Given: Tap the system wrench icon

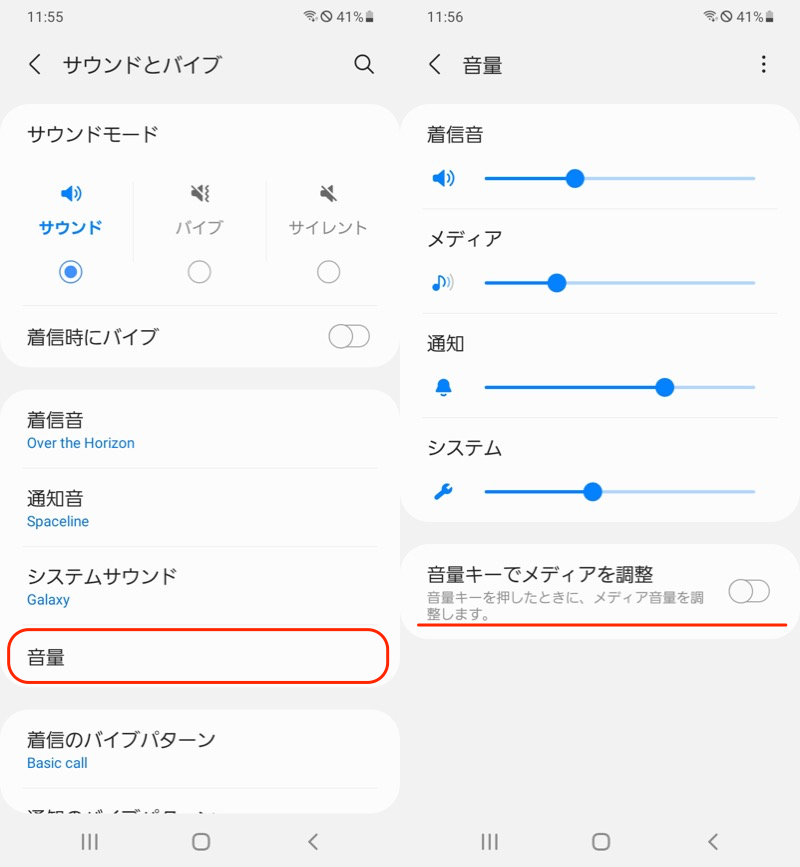Looking at the screenshot, I should 443,492.
